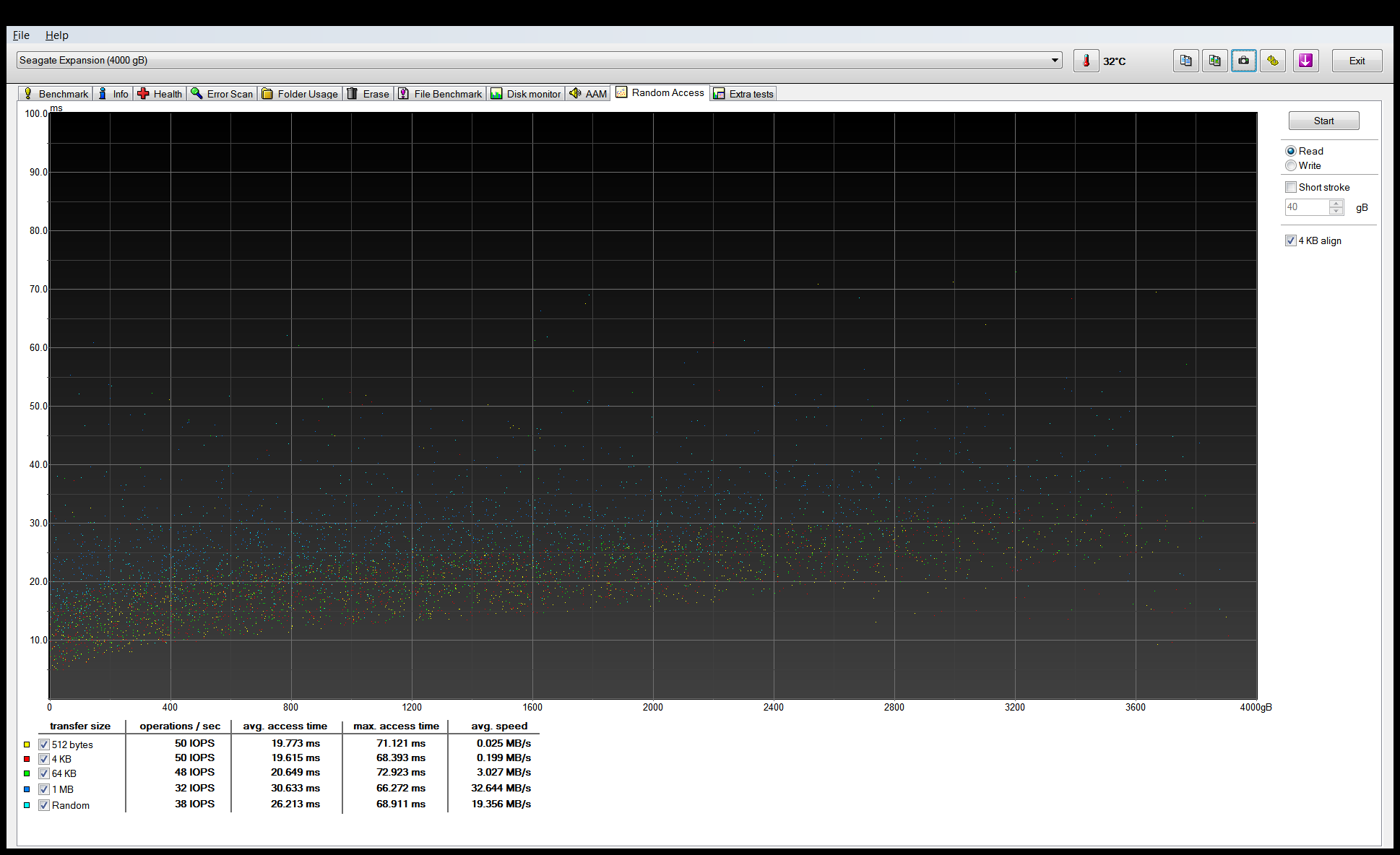
Task: Click the short stroke size input field
Action: click(x=1306, y=207)
